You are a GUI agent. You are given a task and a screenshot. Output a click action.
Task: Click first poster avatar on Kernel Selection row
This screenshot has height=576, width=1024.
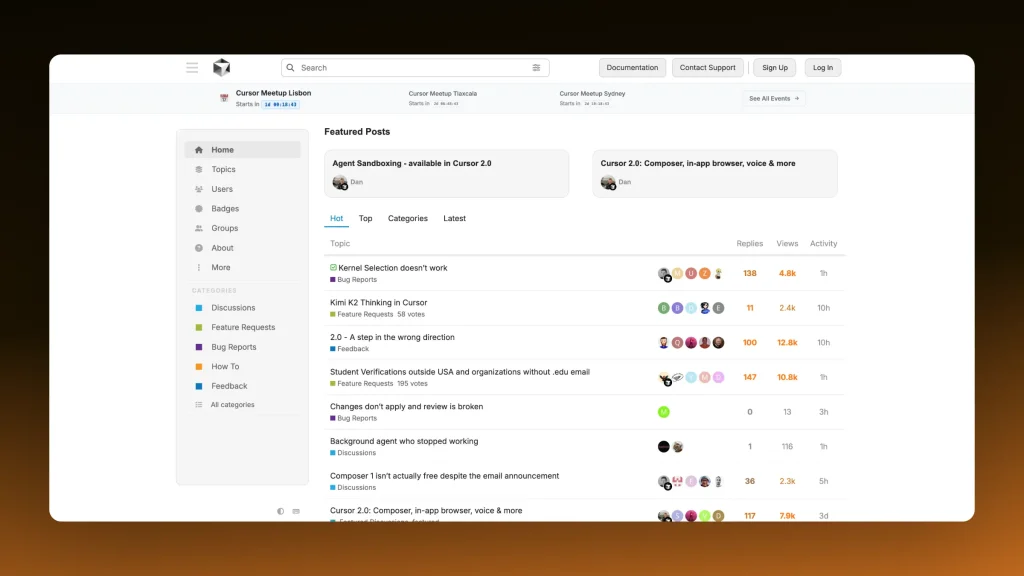coord(664,274)
